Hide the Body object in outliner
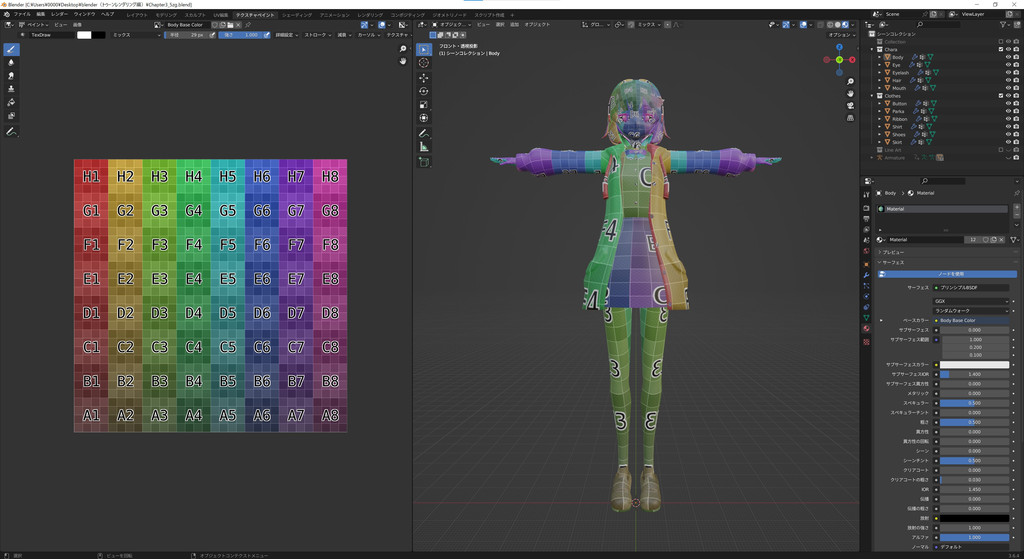 (1008, 57)
